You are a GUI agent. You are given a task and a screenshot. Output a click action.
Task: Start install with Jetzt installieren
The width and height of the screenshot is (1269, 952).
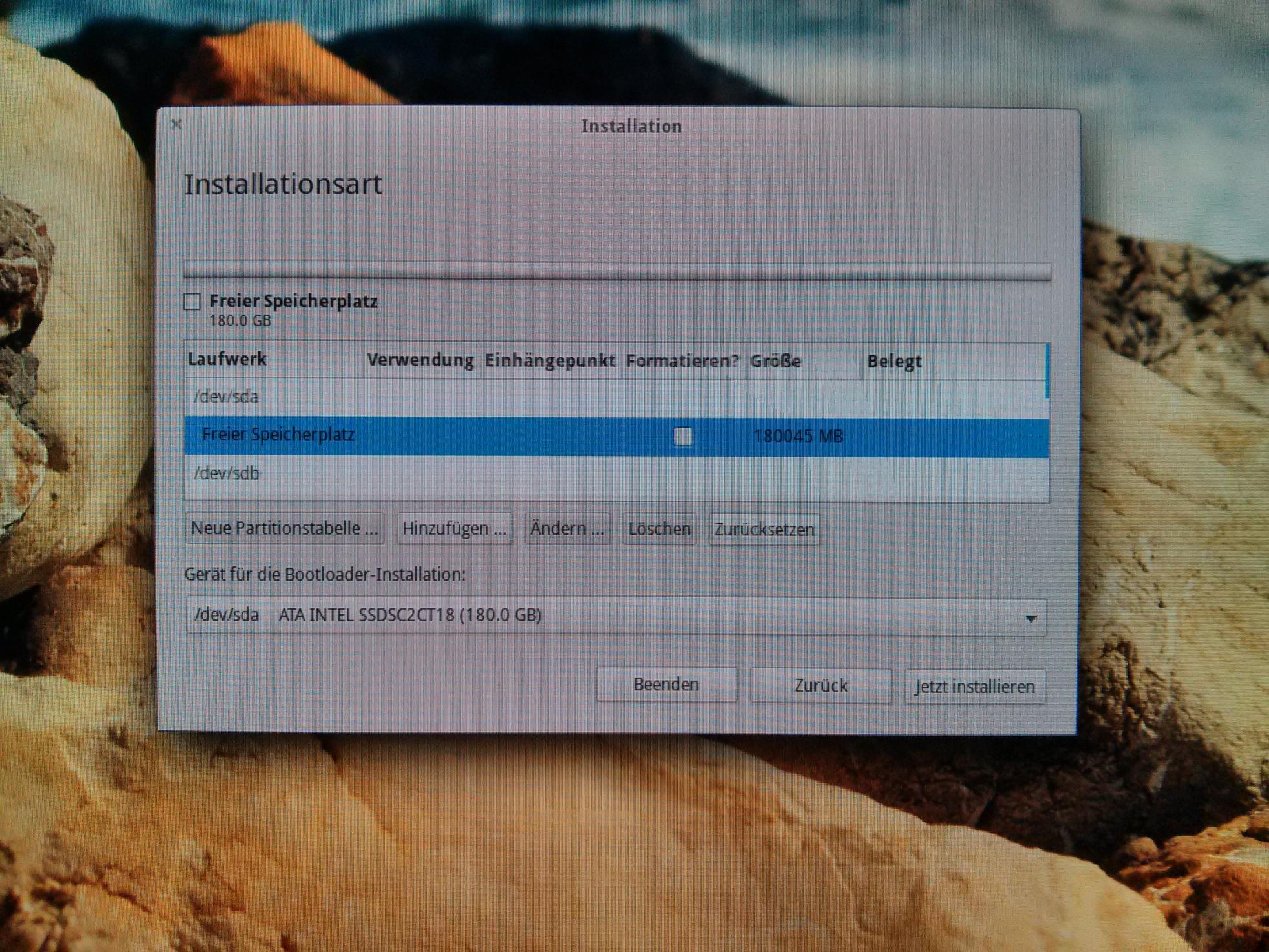coord(975,687)
